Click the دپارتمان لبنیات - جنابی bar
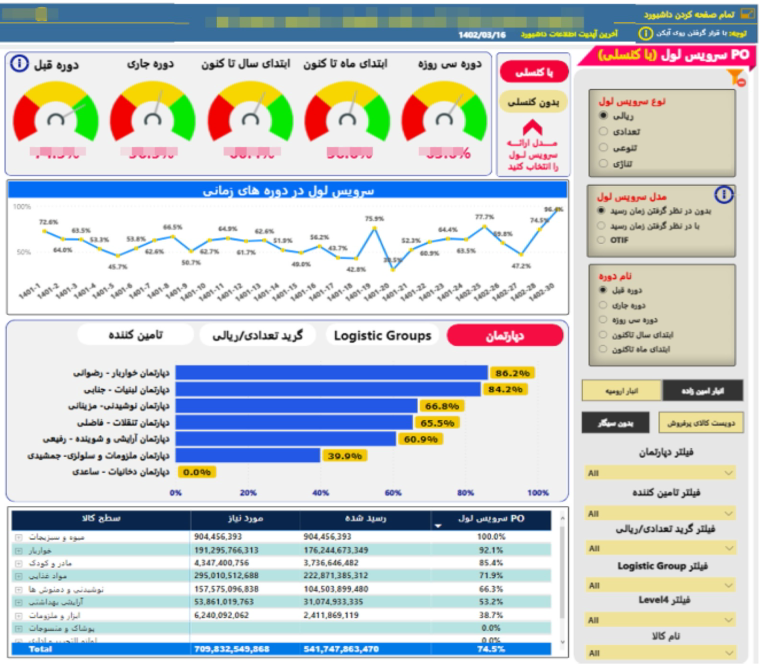 pos(328,389)
